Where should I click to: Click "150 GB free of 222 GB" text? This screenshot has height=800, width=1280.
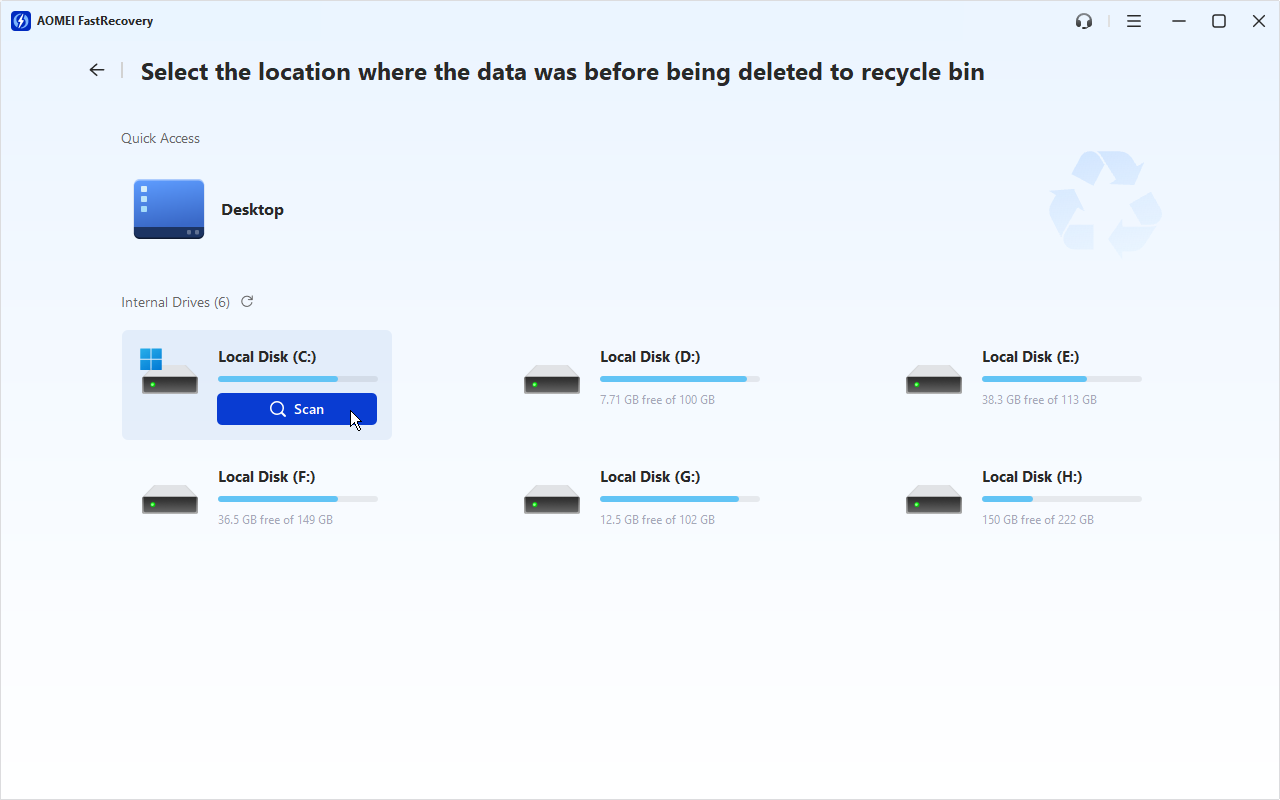pos(1038,520)
